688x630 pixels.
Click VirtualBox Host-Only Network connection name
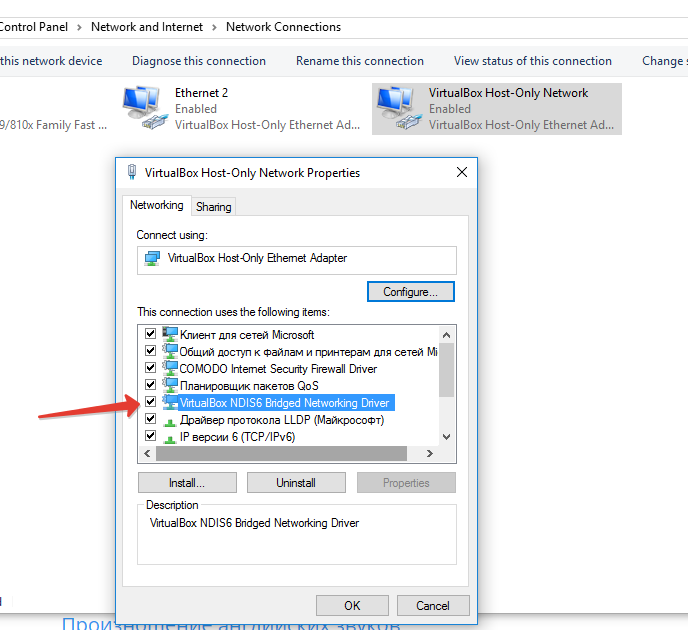[509, 93]
